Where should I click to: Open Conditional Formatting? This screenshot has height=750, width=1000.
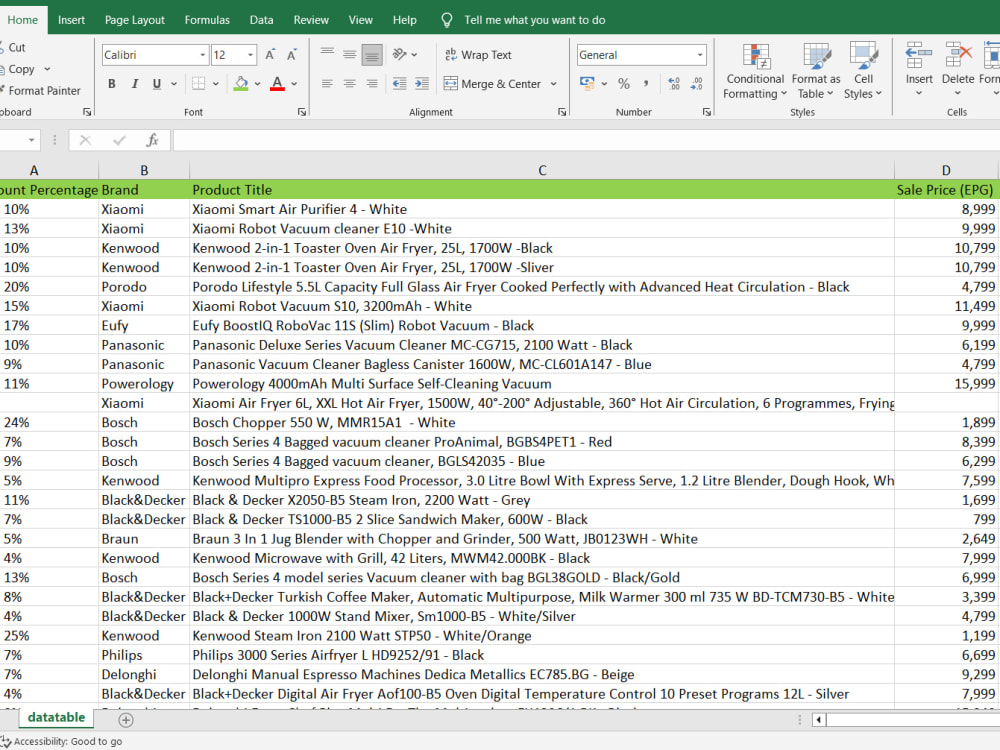(755, 71)
